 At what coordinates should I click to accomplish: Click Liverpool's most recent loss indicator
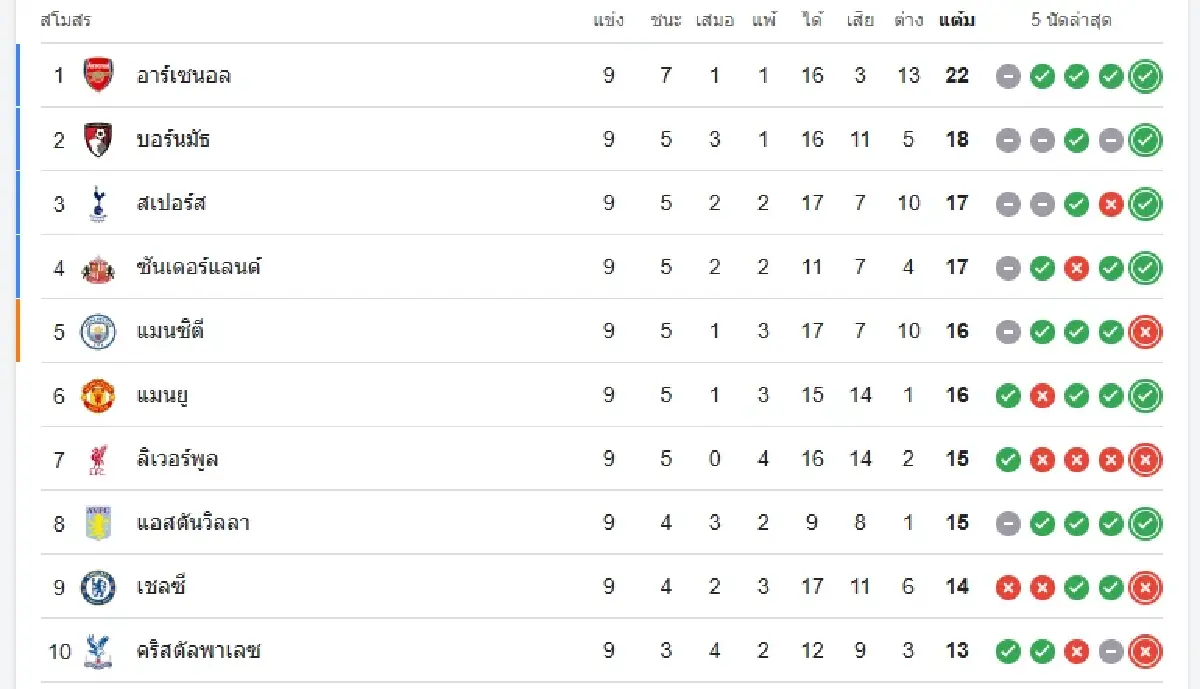1145,460
